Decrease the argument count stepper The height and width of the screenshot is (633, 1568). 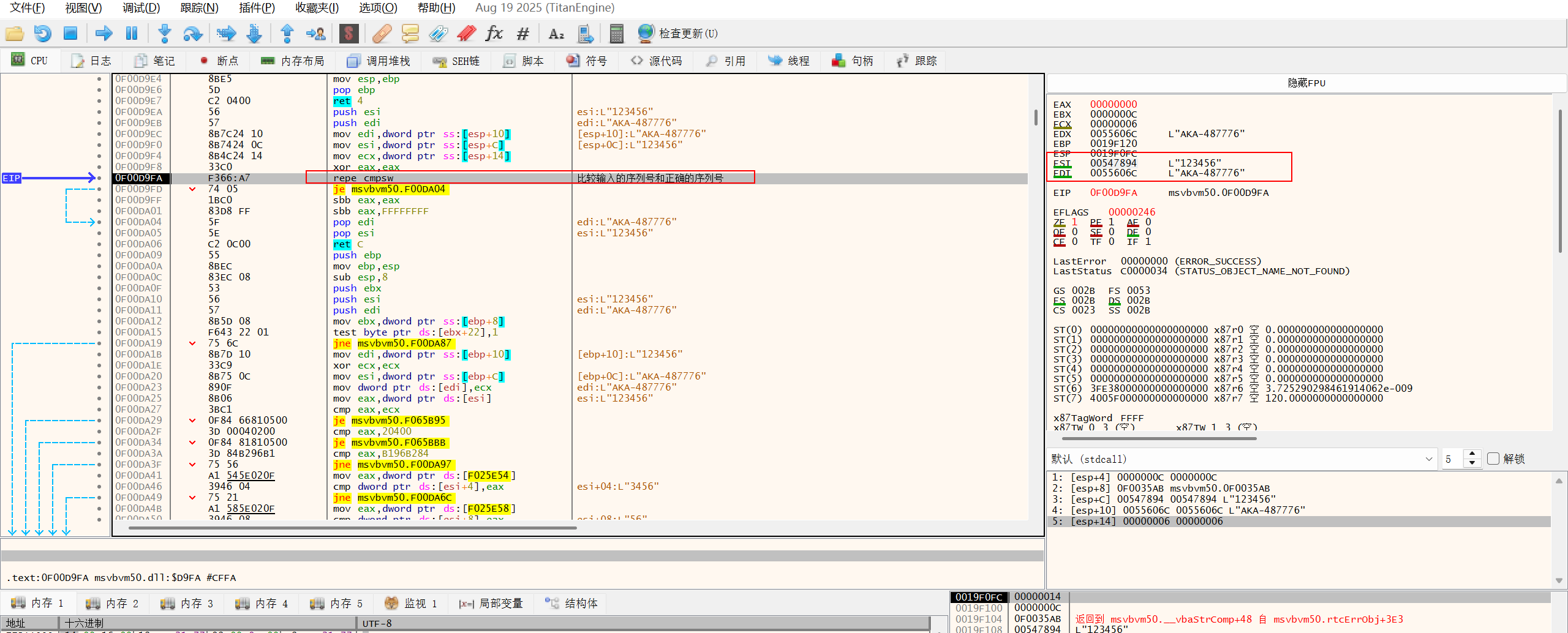(1472, 463)
